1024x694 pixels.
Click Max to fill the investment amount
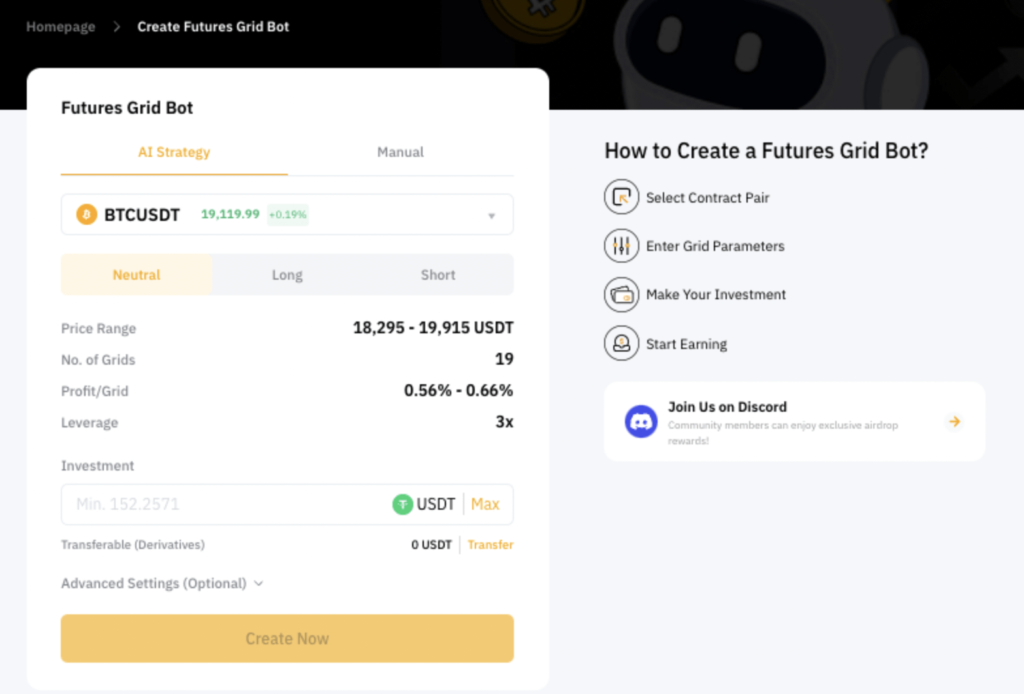tap(485, 504)
